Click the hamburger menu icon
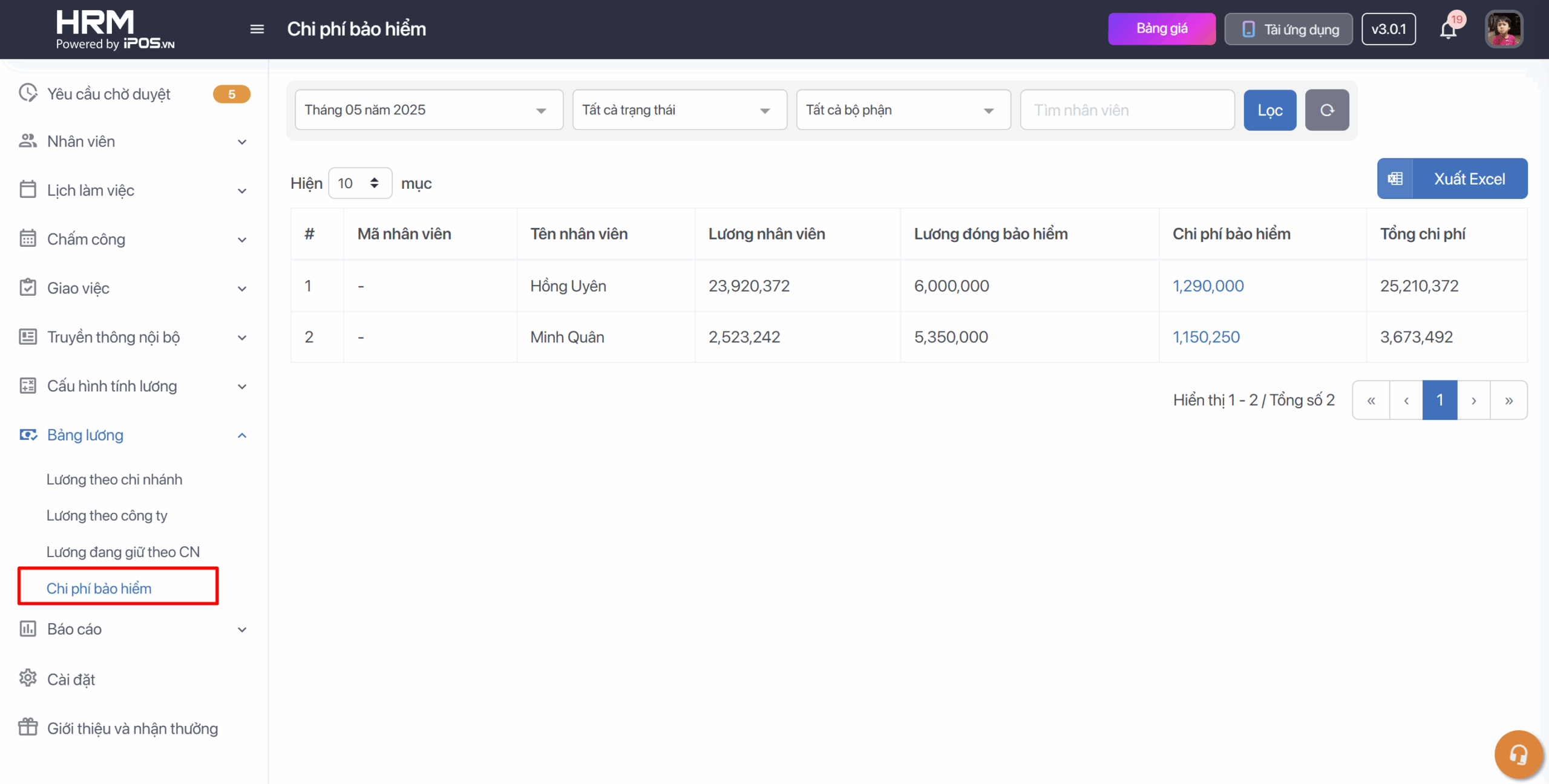This screenshot has height=784, width=1549. 257,29
